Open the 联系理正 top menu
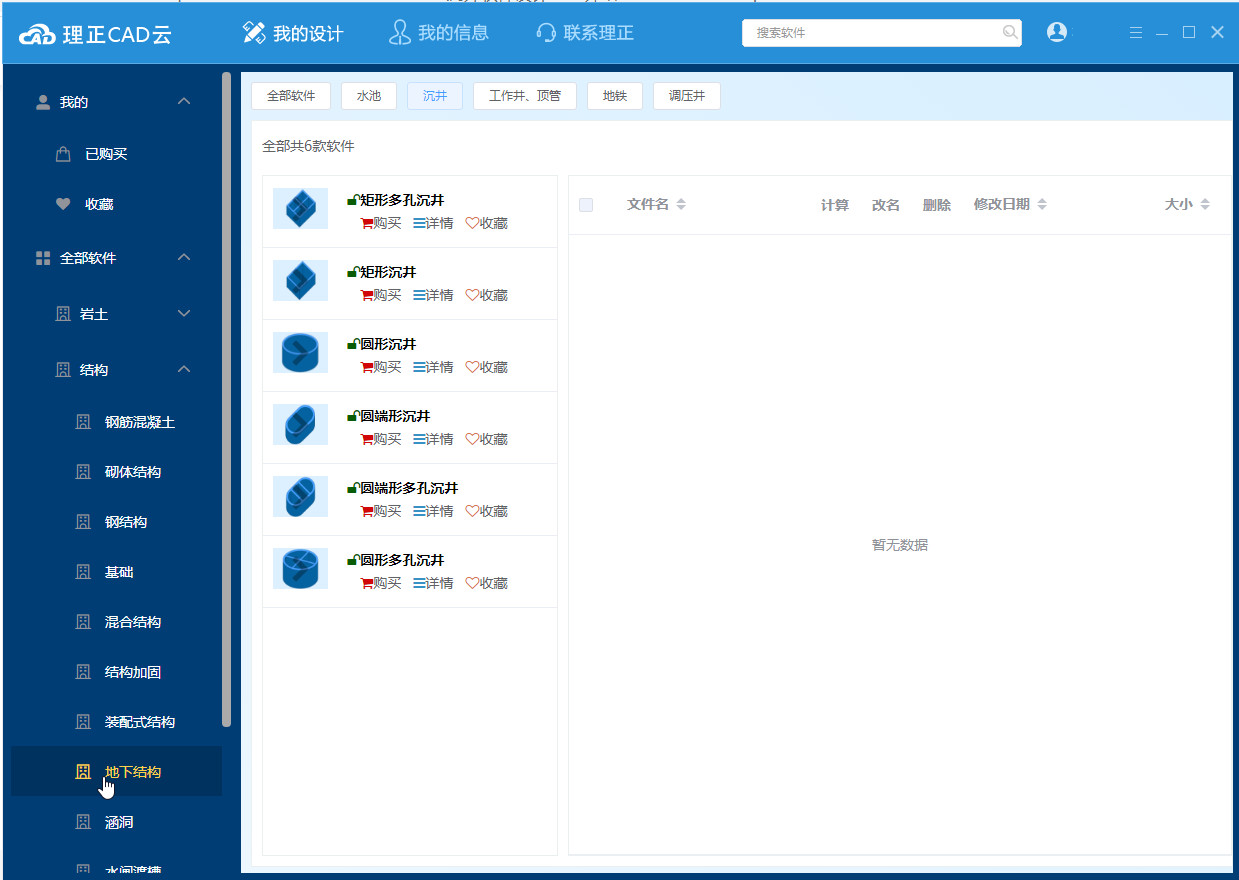The image size is (1239, 880). click(585, 33)
